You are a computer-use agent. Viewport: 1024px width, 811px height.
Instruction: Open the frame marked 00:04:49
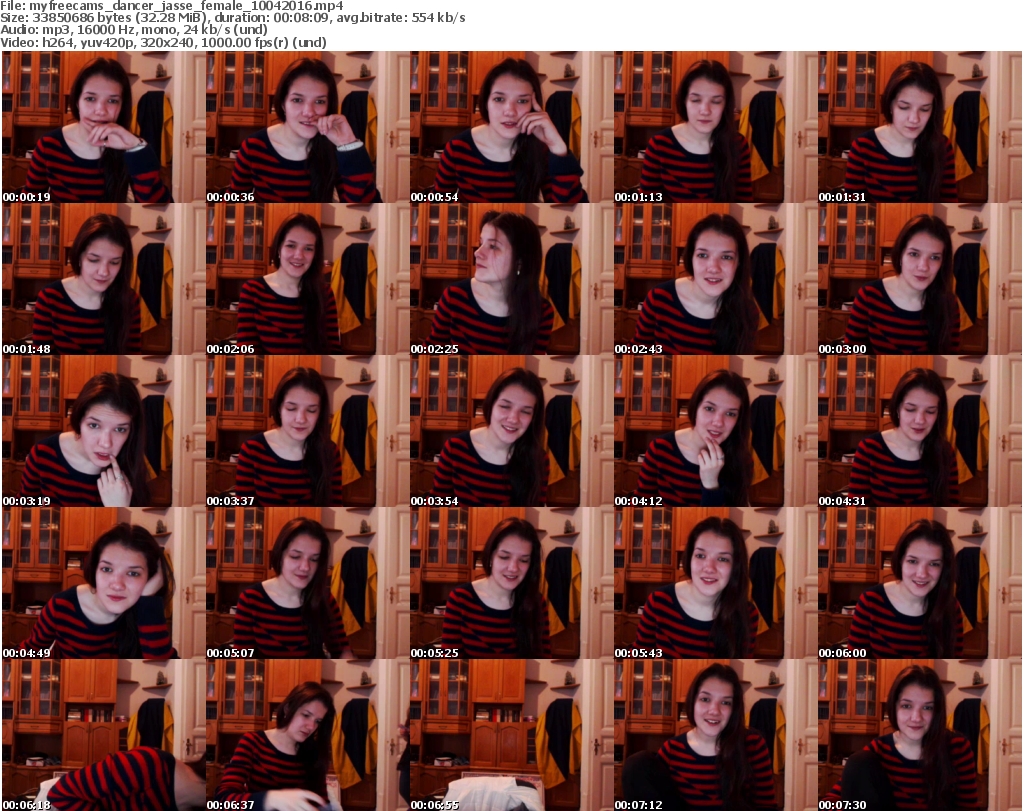click(103, 583)
